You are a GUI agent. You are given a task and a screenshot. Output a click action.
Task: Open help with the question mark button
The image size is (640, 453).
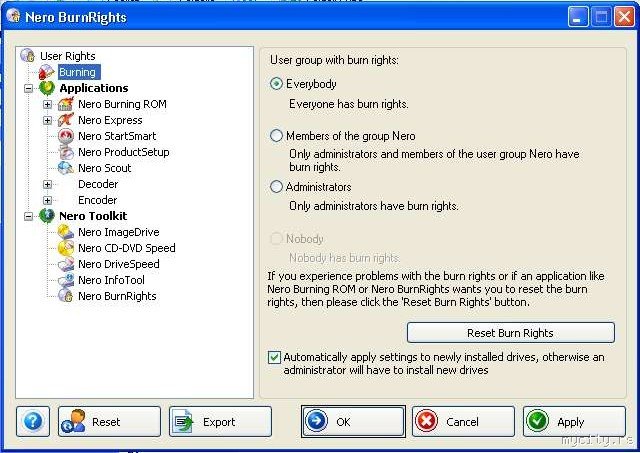(33, 422)
